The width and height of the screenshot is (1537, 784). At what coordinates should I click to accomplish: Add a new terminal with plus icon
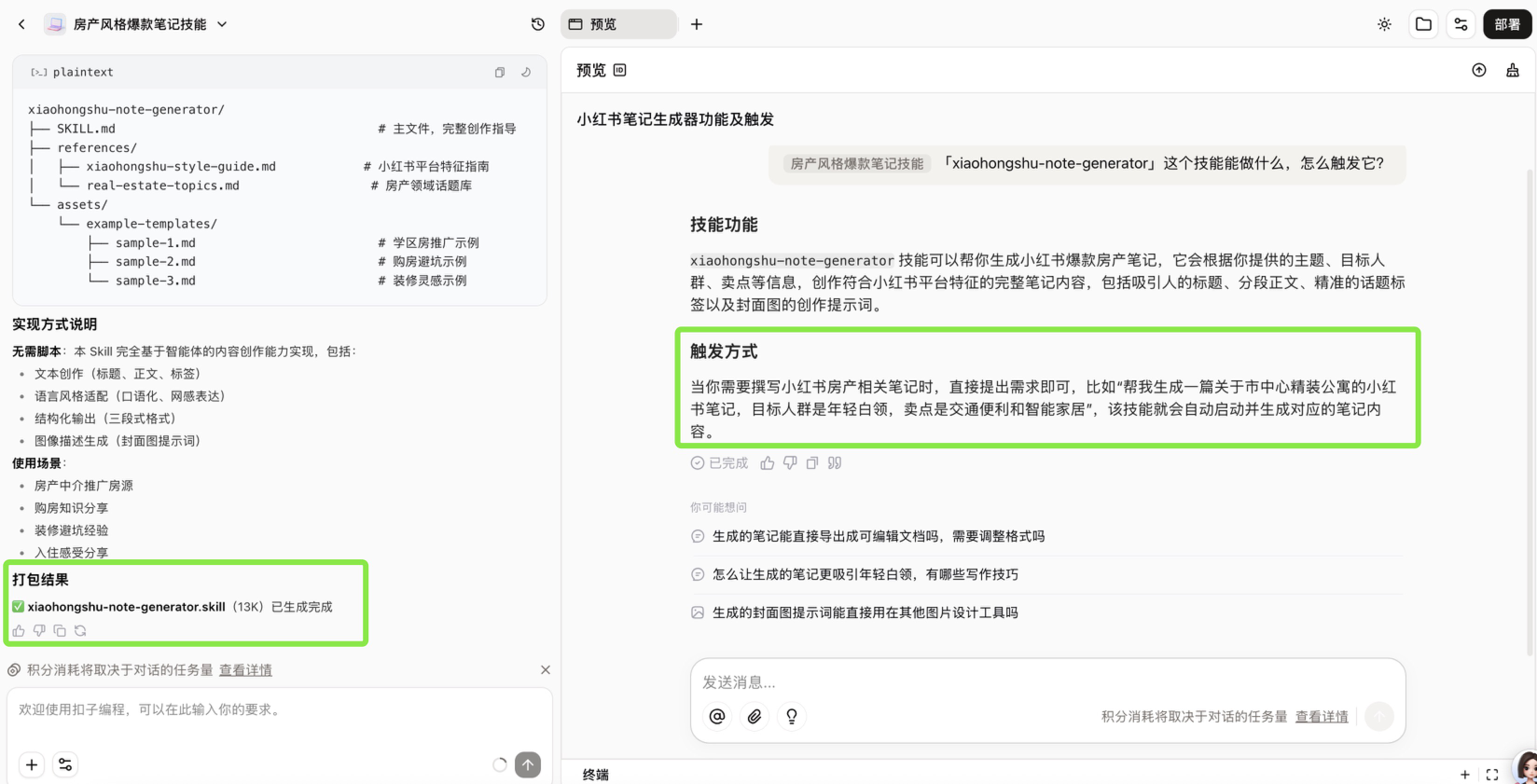pyautogui.click(x=1465, y=775)
